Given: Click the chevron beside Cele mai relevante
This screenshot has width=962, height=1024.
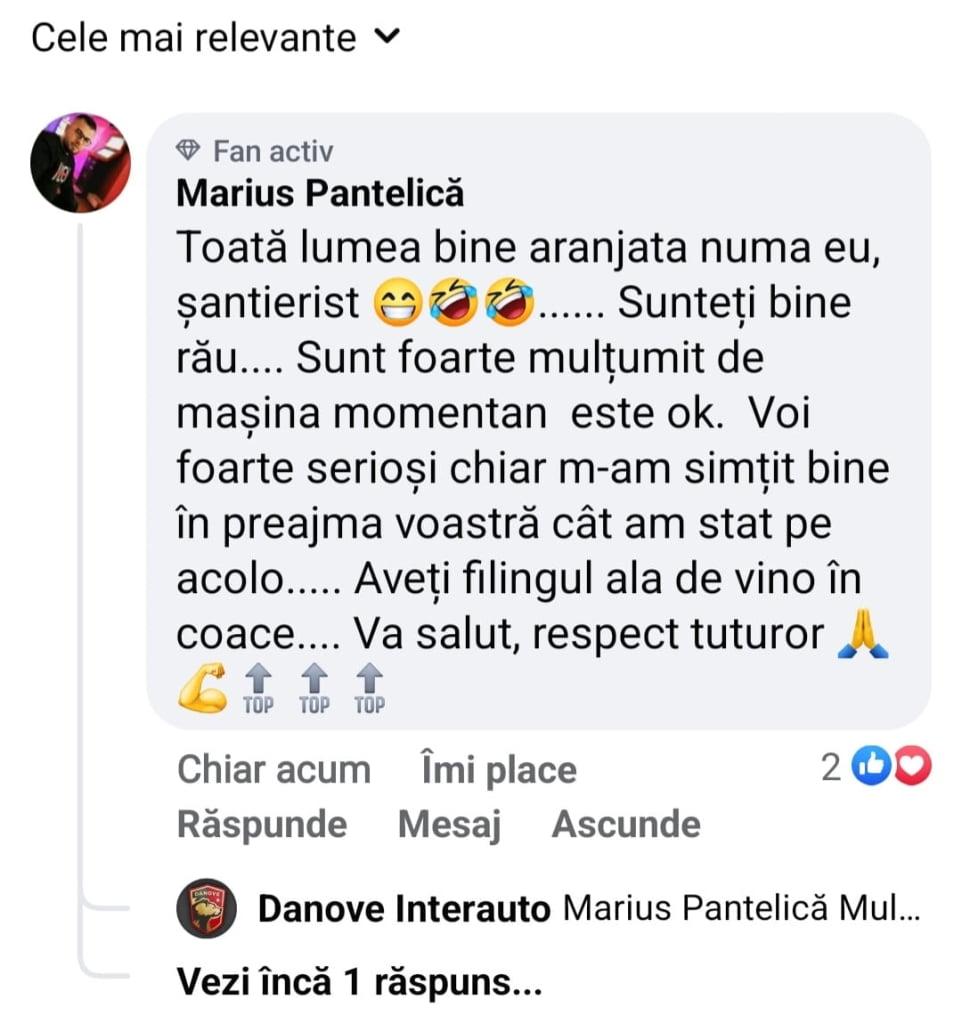Looking at the screenshot, I should pyautogui.click(x=385, y=38).
